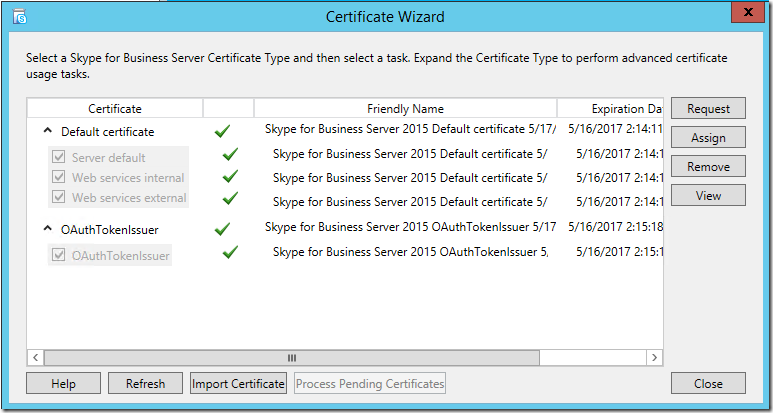773x413 pixels.
Task: Click the horizontal scrollbar right arrow
Action: (654, 357)
